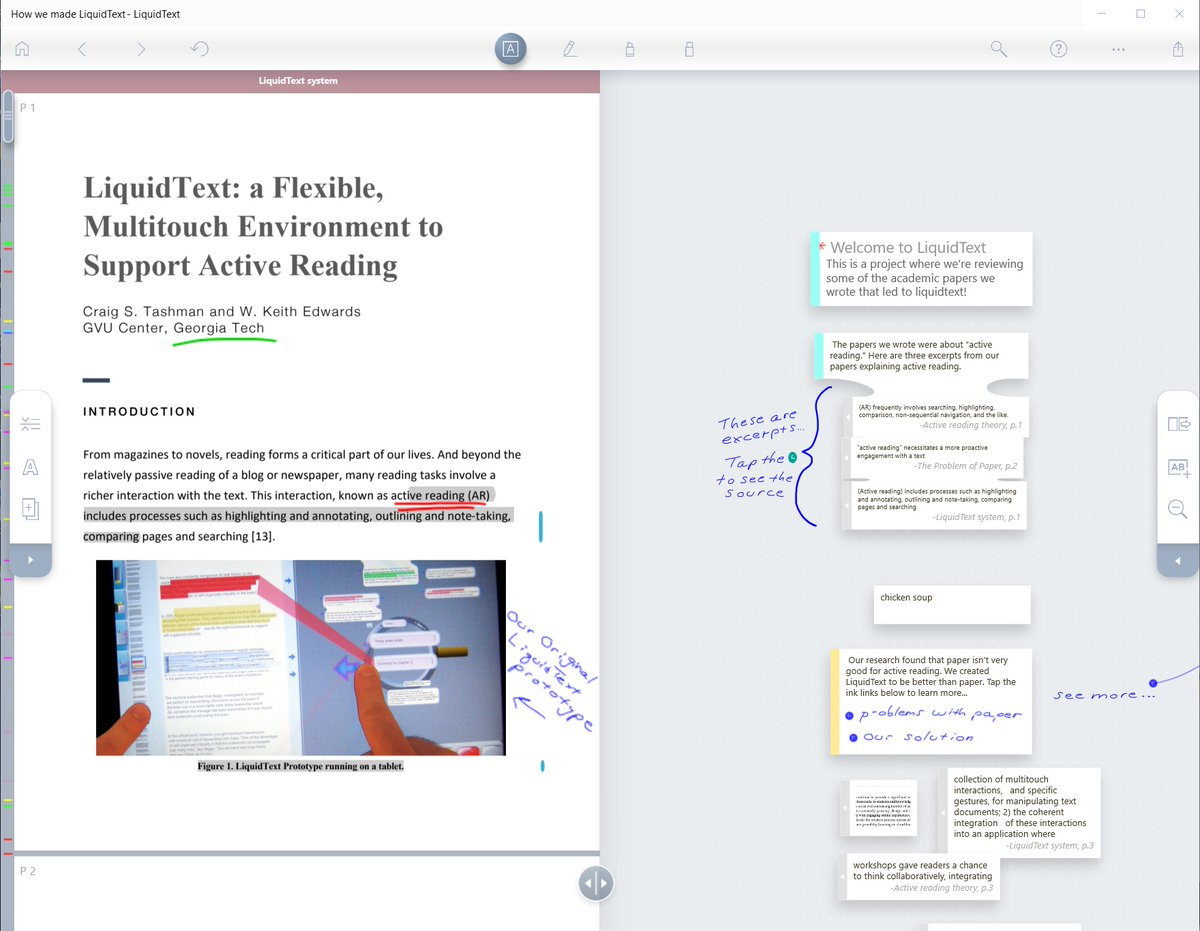Undo the last action
Viewport: 1200px width, 931px height.
[199, 49]
